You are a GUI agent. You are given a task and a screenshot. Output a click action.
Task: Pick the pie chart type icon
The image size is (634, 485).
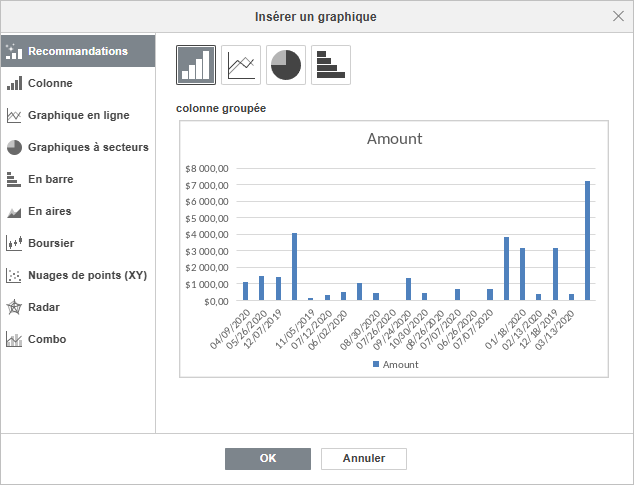[286, 65]
